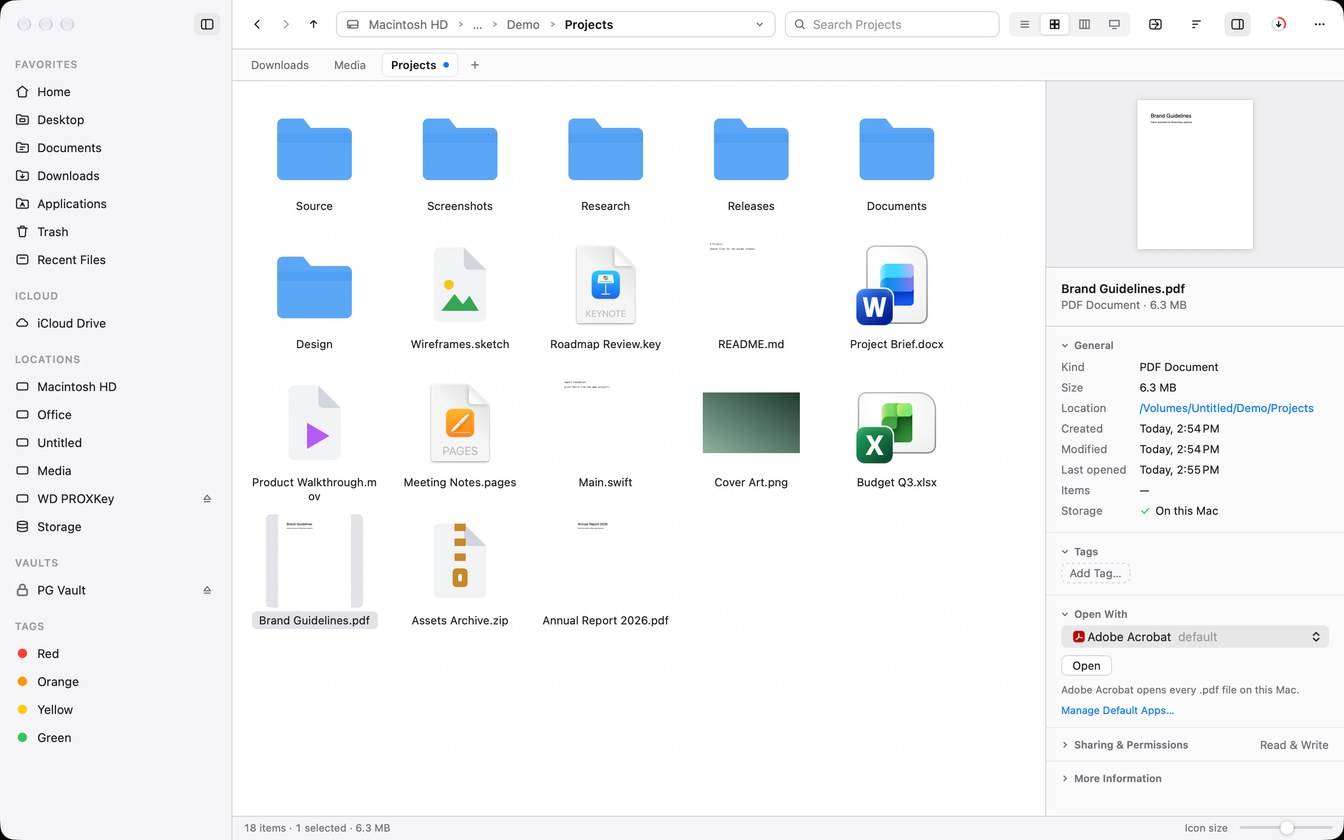Click the move-to arrow toolbar icon
The width and height of the screenshot is (1344, 840).
click(1155, 24)
